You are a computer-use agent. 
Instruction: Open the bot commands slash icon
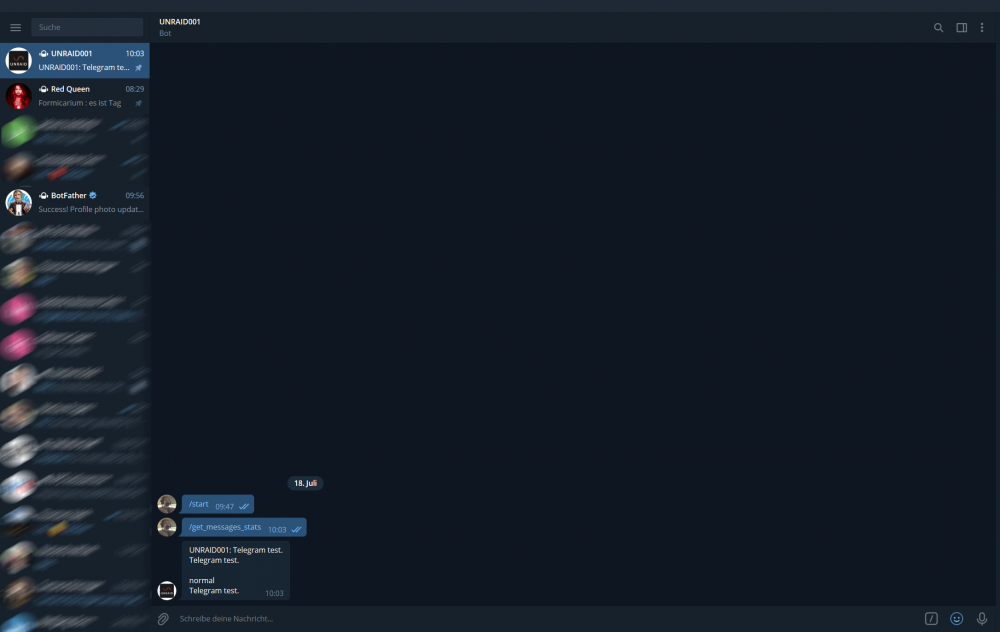pyautogui.click(x=931, y=619)
